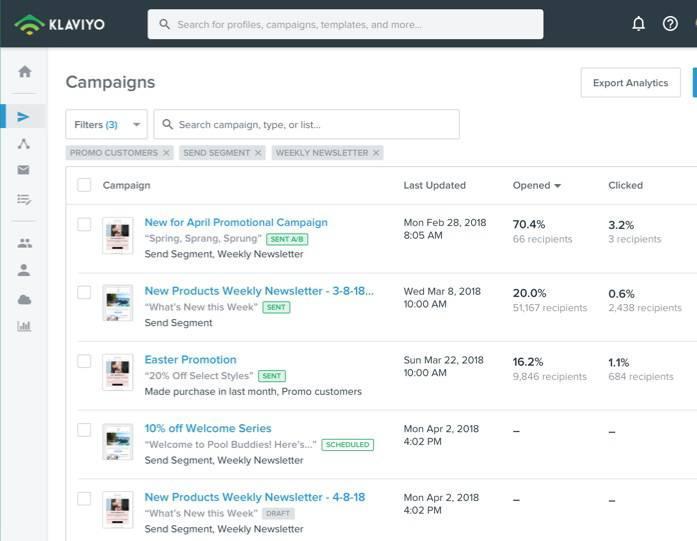This screenshot has height=541, width=697.
Task: Remove the WEEKLY NEWSLETTER filter tag
Action: point(376,153)
